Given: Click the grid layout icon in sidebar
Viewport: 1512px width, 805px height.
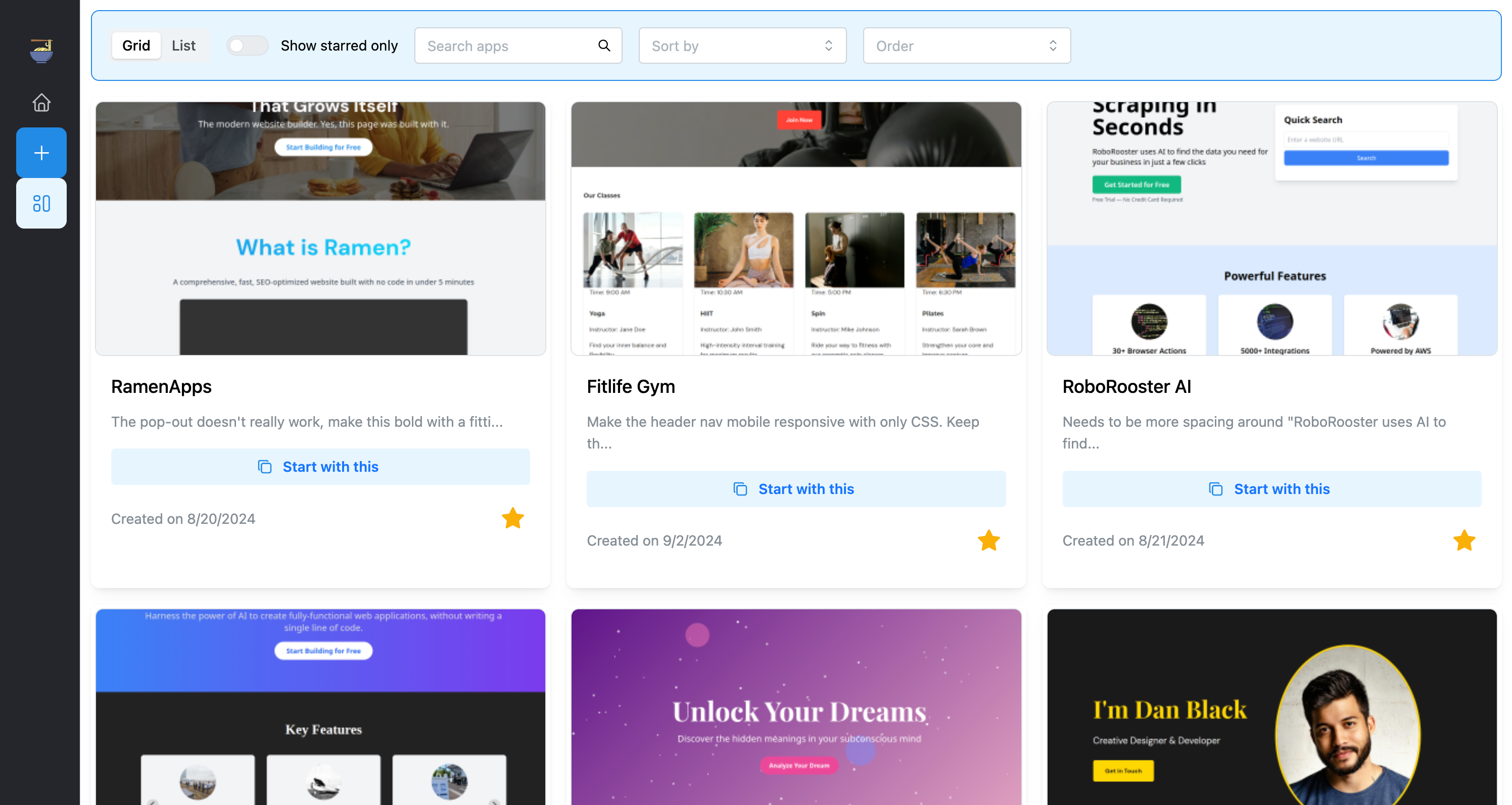Looking at the screenshot, I should [41, 203].
